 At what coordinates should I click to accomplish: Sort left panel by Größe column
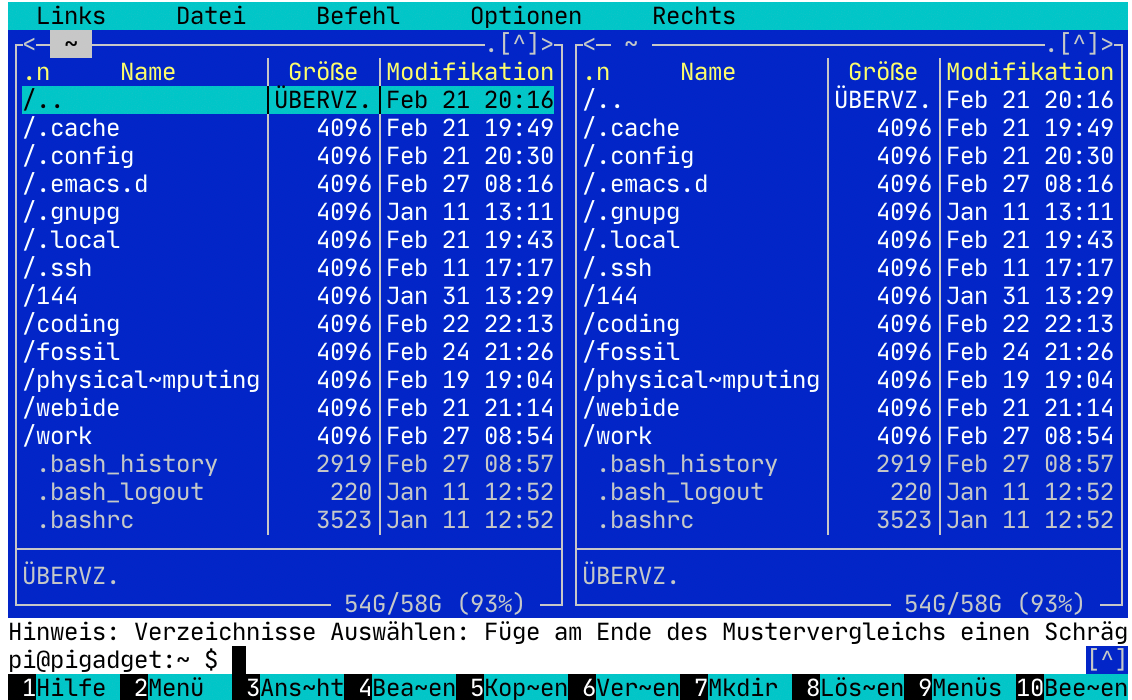(x=323, y=72)
